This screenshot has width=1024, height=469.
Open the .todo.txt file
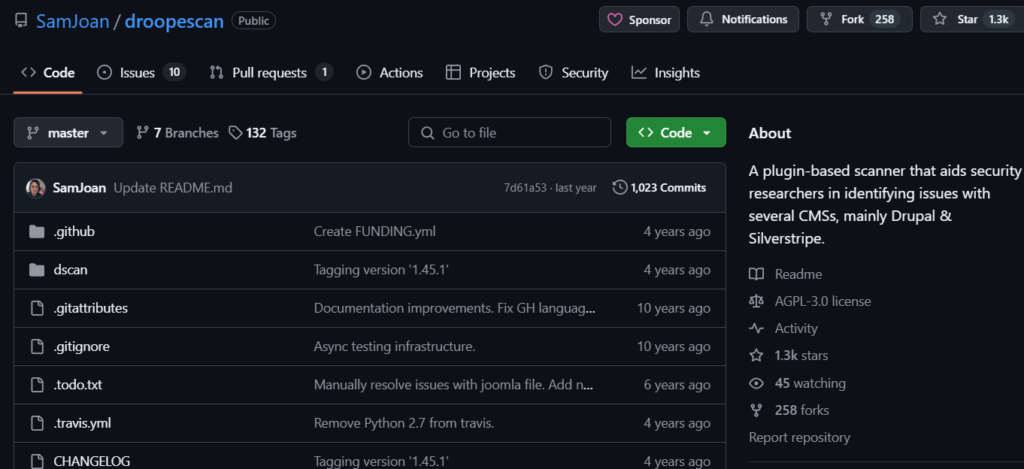click(x=78, y=385)
